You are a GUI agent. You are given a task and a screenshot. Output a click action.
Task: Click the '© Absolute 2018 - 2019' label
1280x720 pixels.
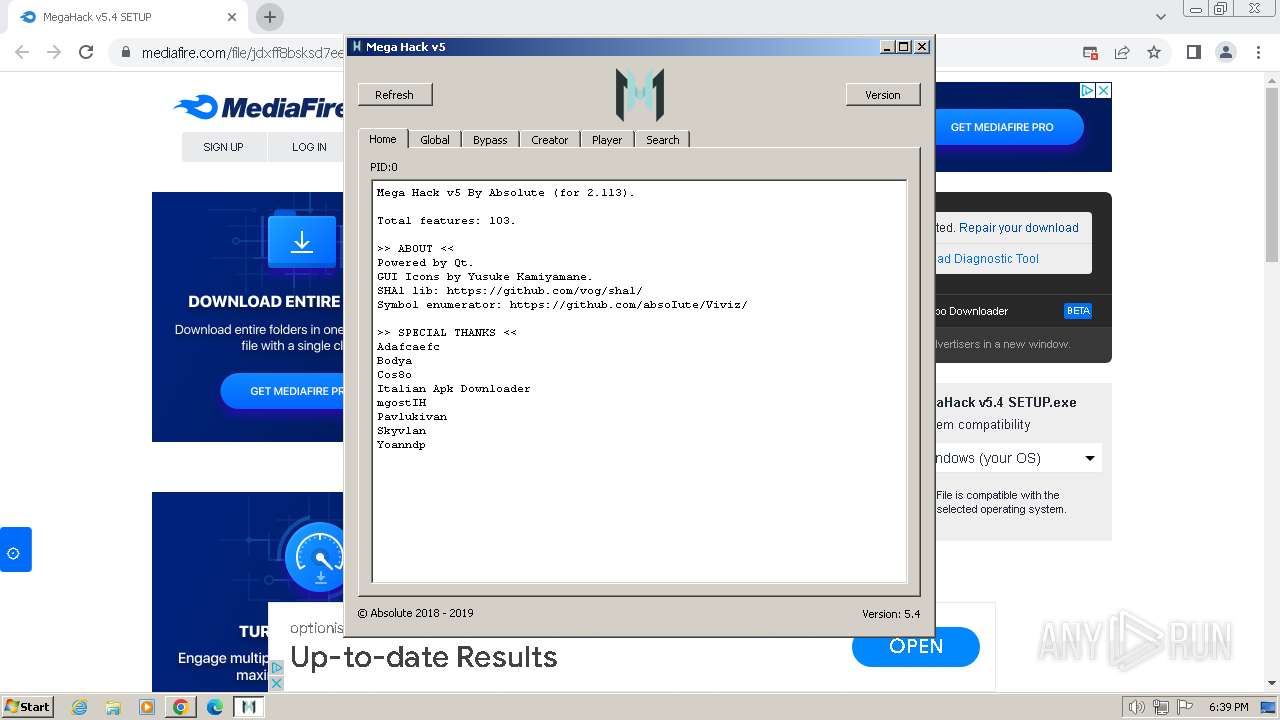tap(416, 613)
